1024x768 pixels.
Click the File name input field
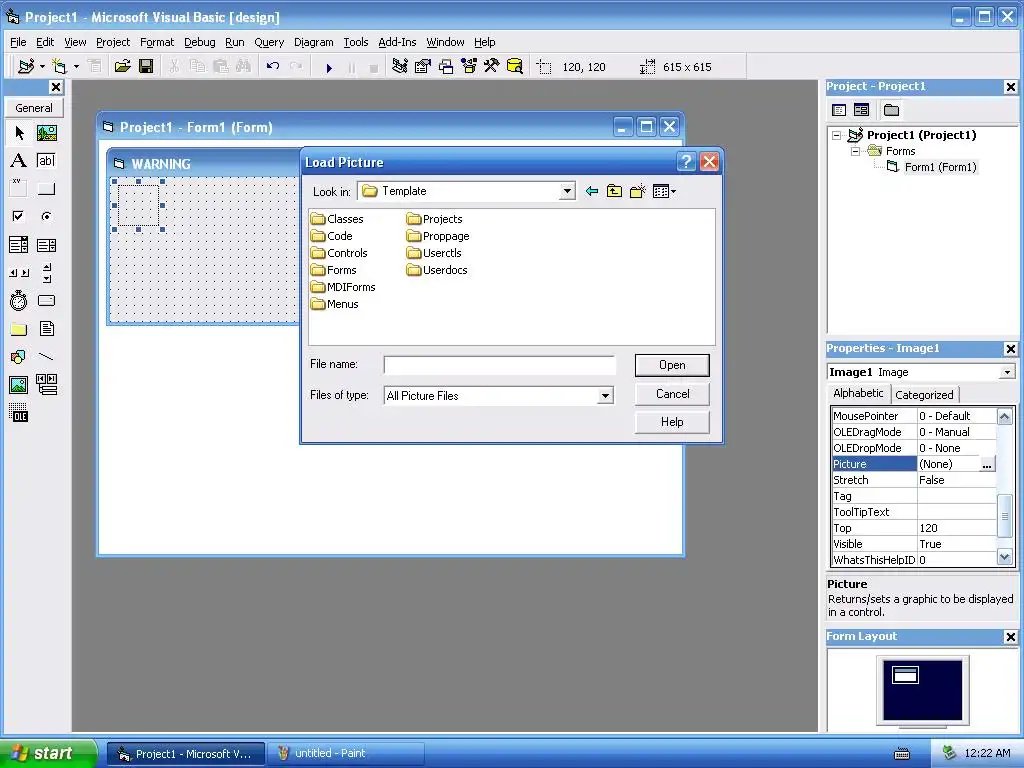(500, 365)
